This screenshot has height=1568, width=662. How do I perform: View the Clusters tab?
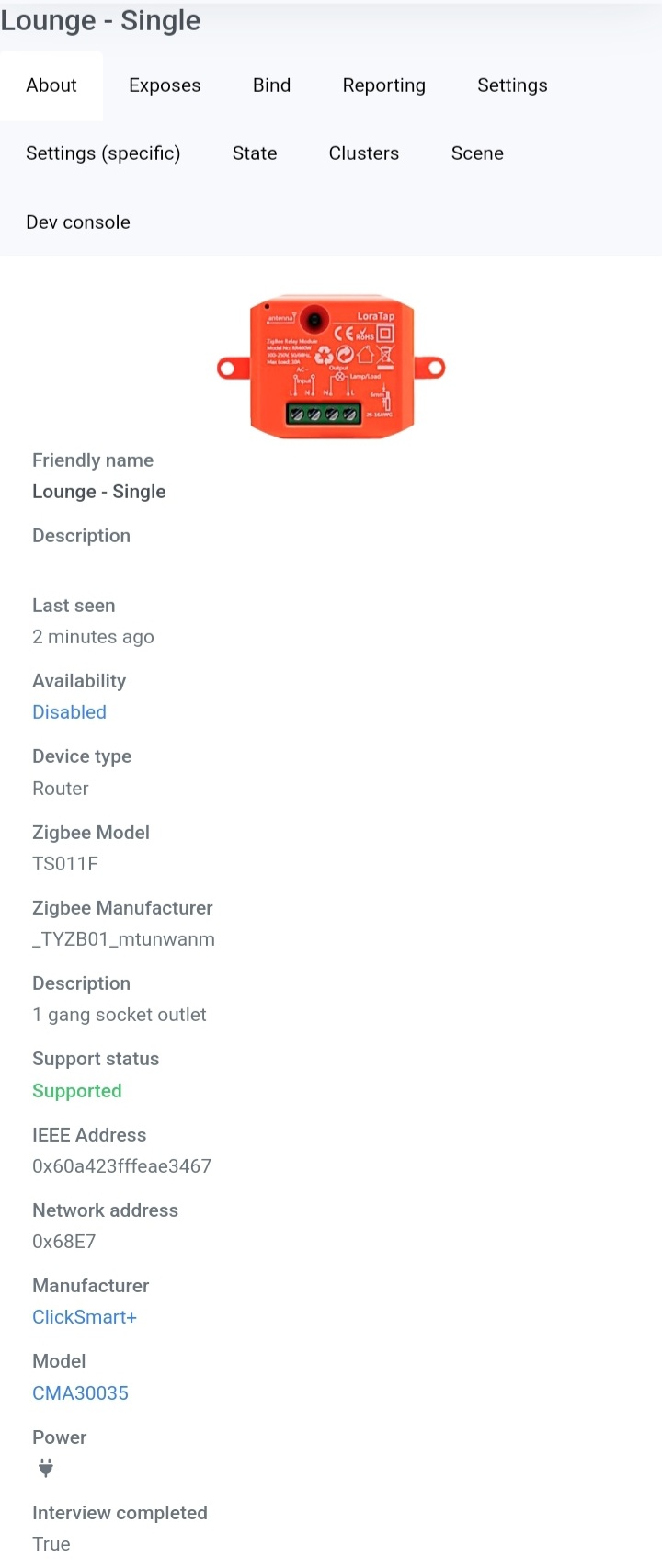pyautogui.click(x=363, y=153)
